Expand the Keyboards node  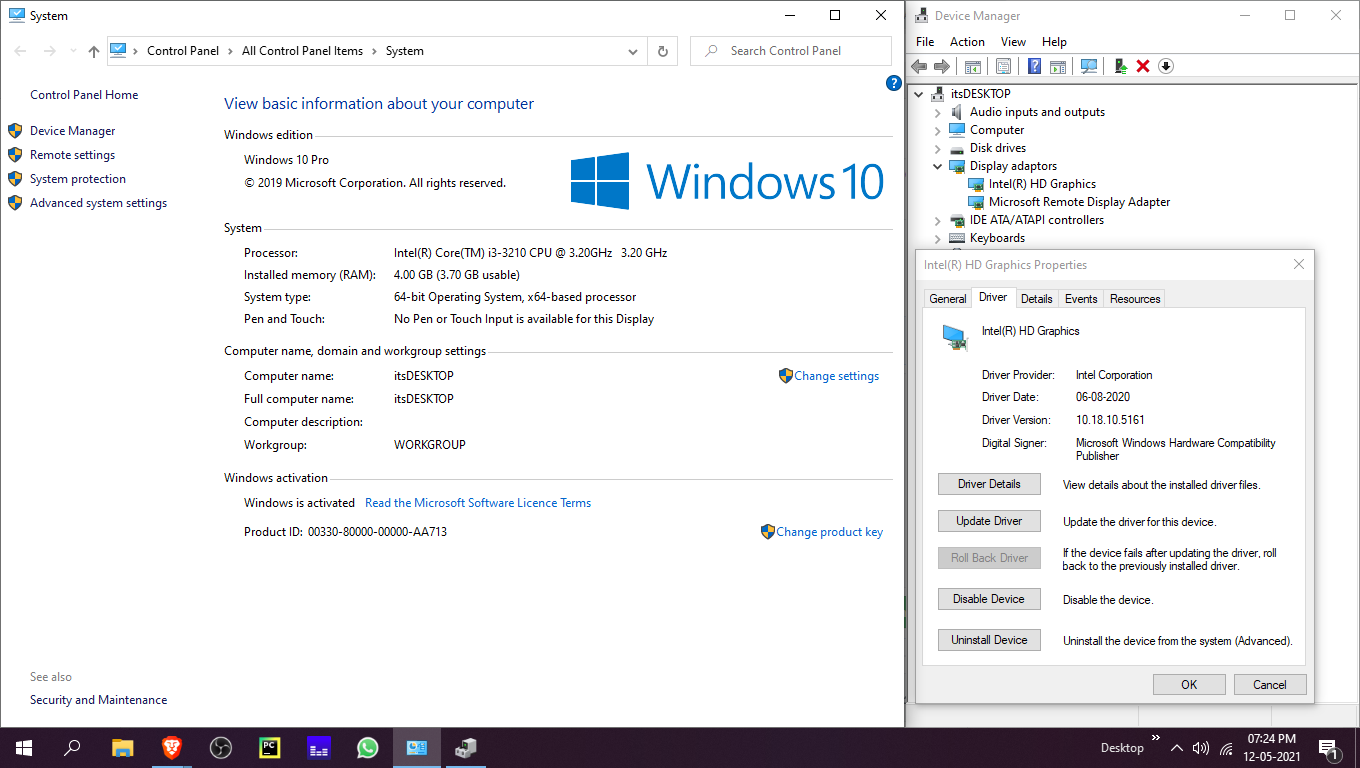938,238
